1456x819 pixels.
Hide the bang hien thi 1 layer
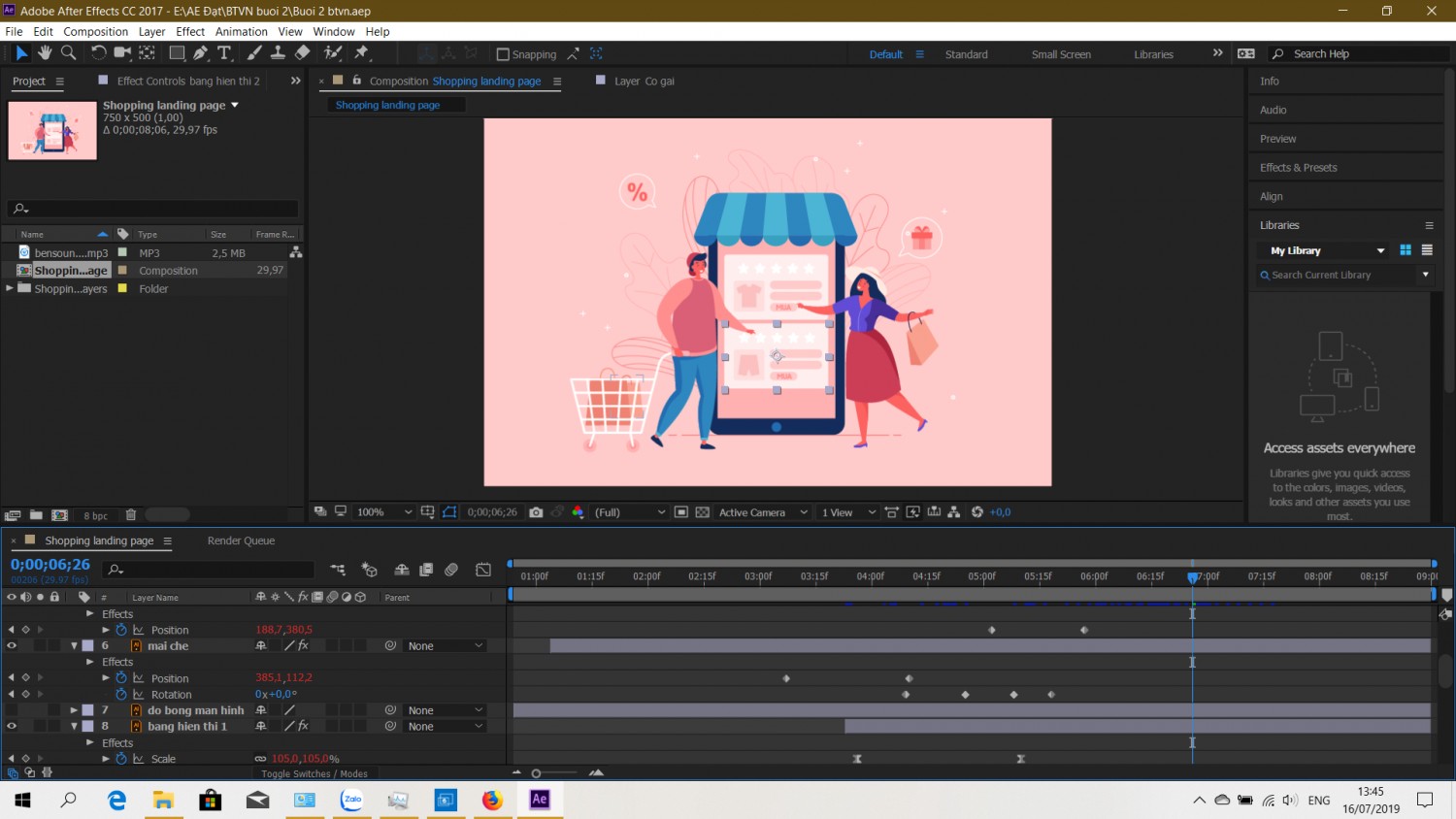point(12,726)
